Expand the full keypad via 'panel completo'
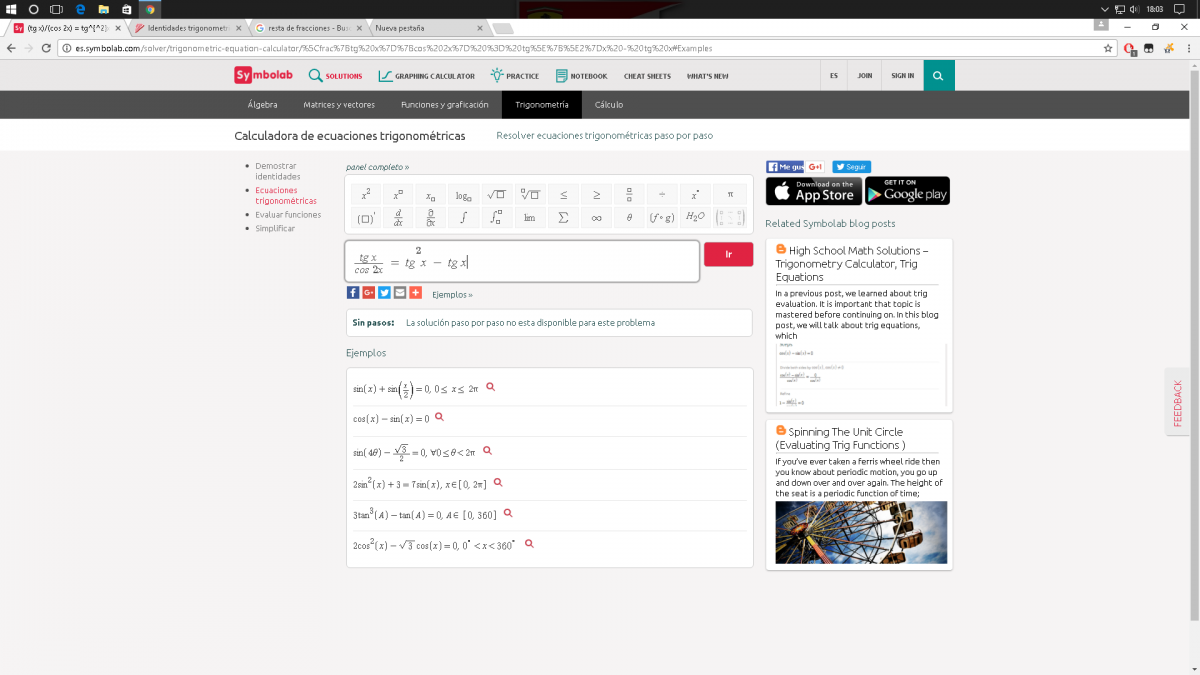 377,167
